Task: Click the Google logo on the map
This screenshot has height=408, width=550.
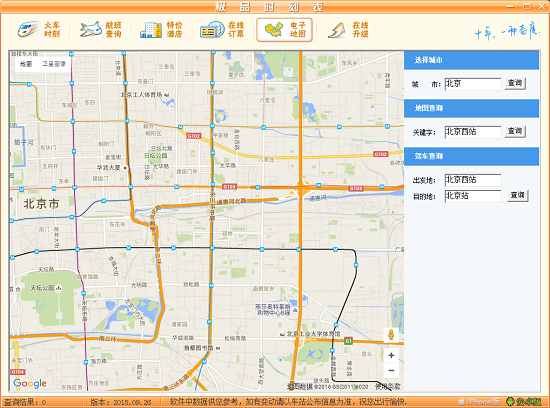Action: point(30,383)
